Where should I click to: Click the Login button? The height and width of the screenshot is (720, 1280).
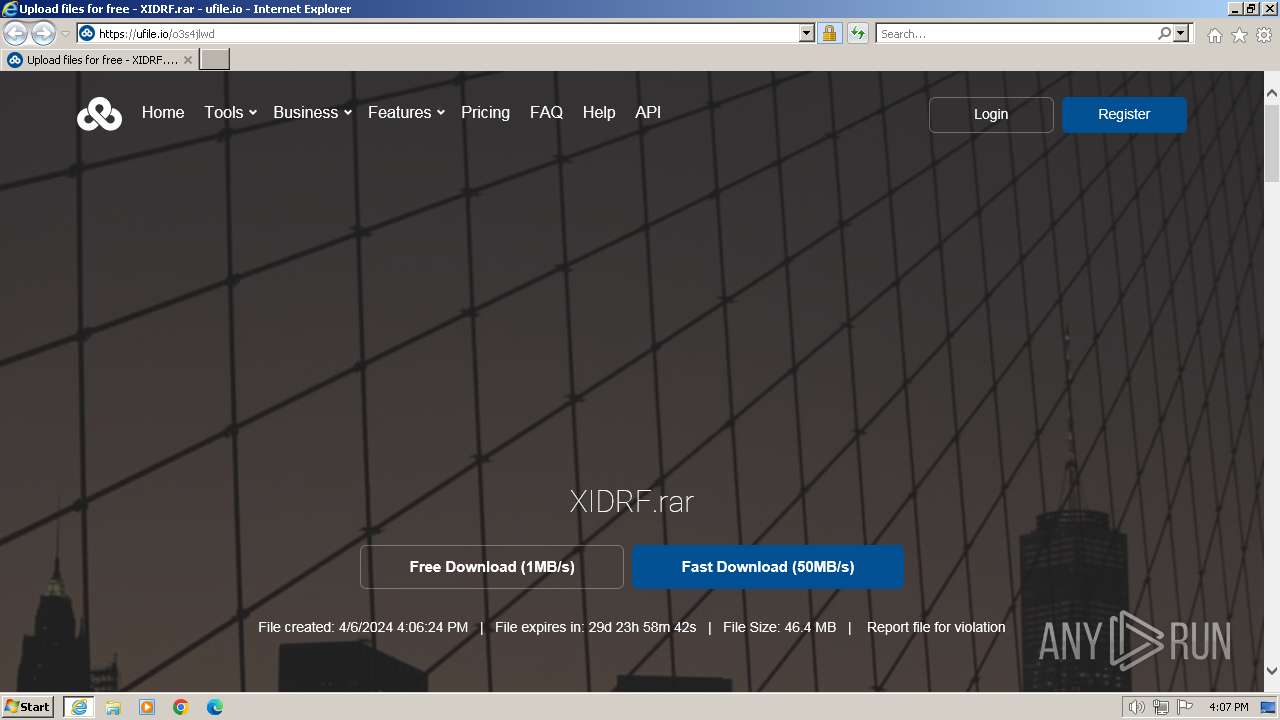[991, 114]
